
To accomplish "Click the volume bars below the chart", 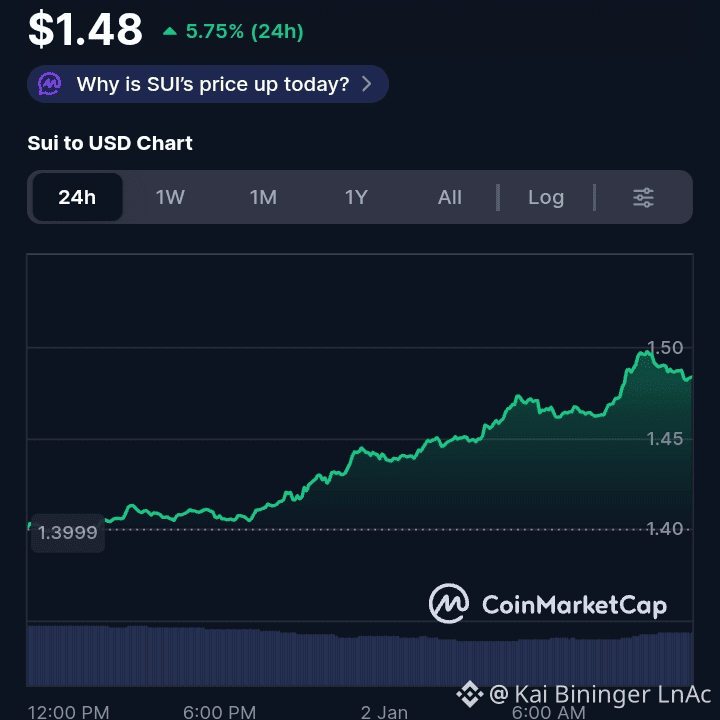I will (x=360, y=656).
